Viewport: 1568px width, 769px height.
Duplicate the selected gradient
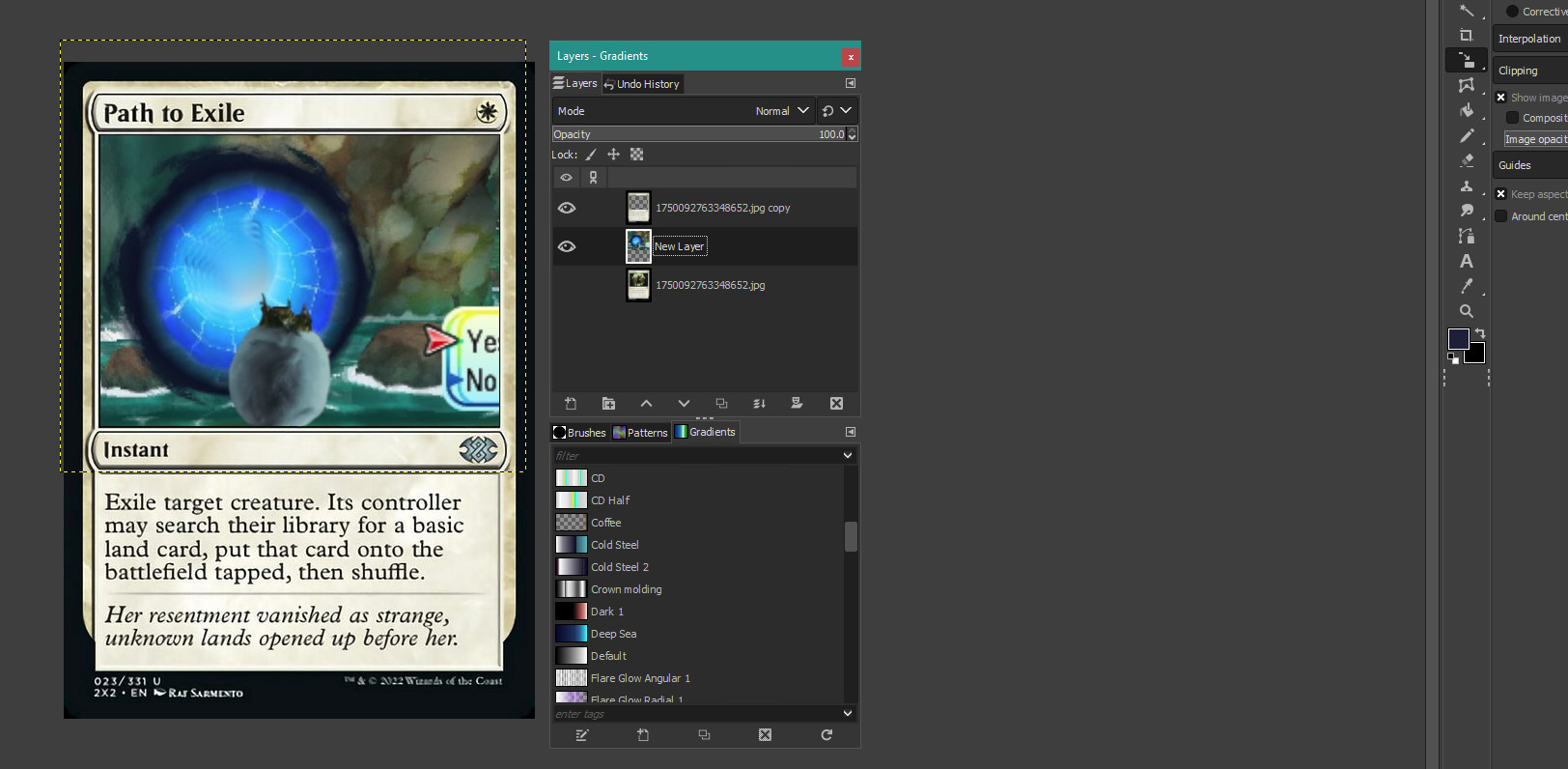[x=704, y=735]
